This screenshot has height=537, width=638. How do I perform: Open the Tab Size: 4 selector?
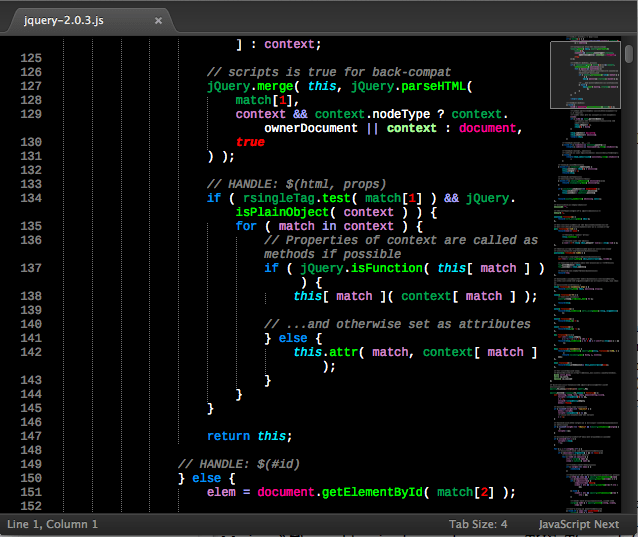pos(478,524)
